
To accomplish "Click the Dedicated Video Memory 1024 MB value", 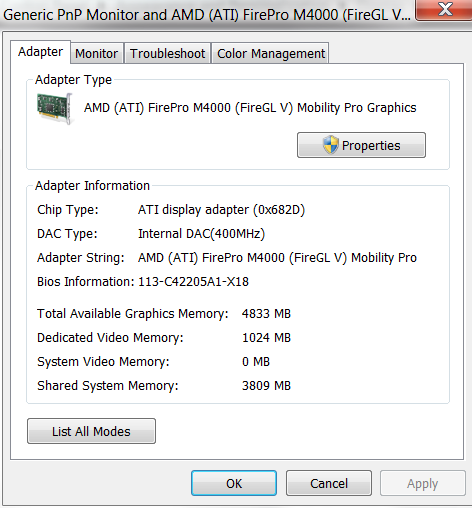I will (266, 338).
